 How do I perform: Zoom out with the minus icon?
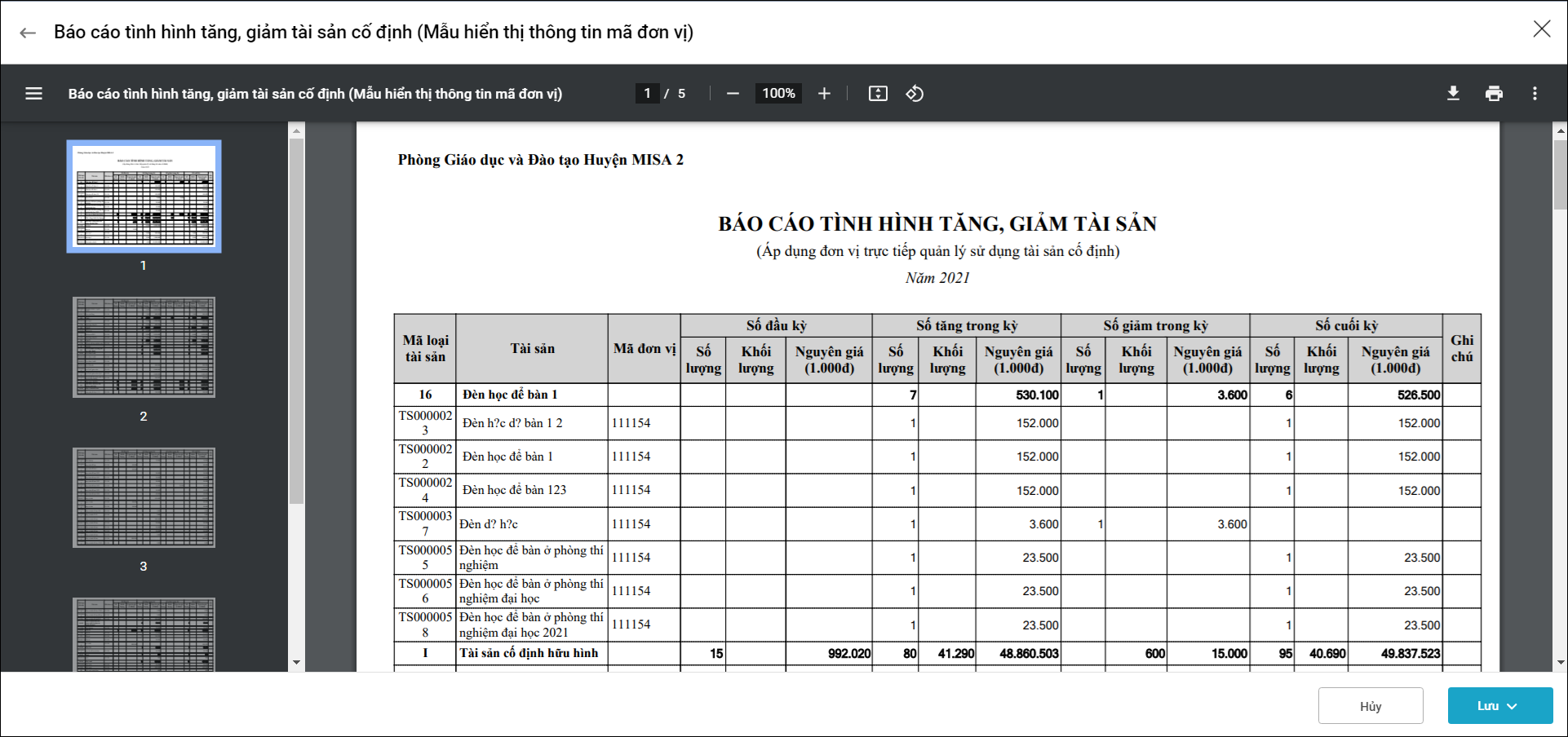click(733, 94)
